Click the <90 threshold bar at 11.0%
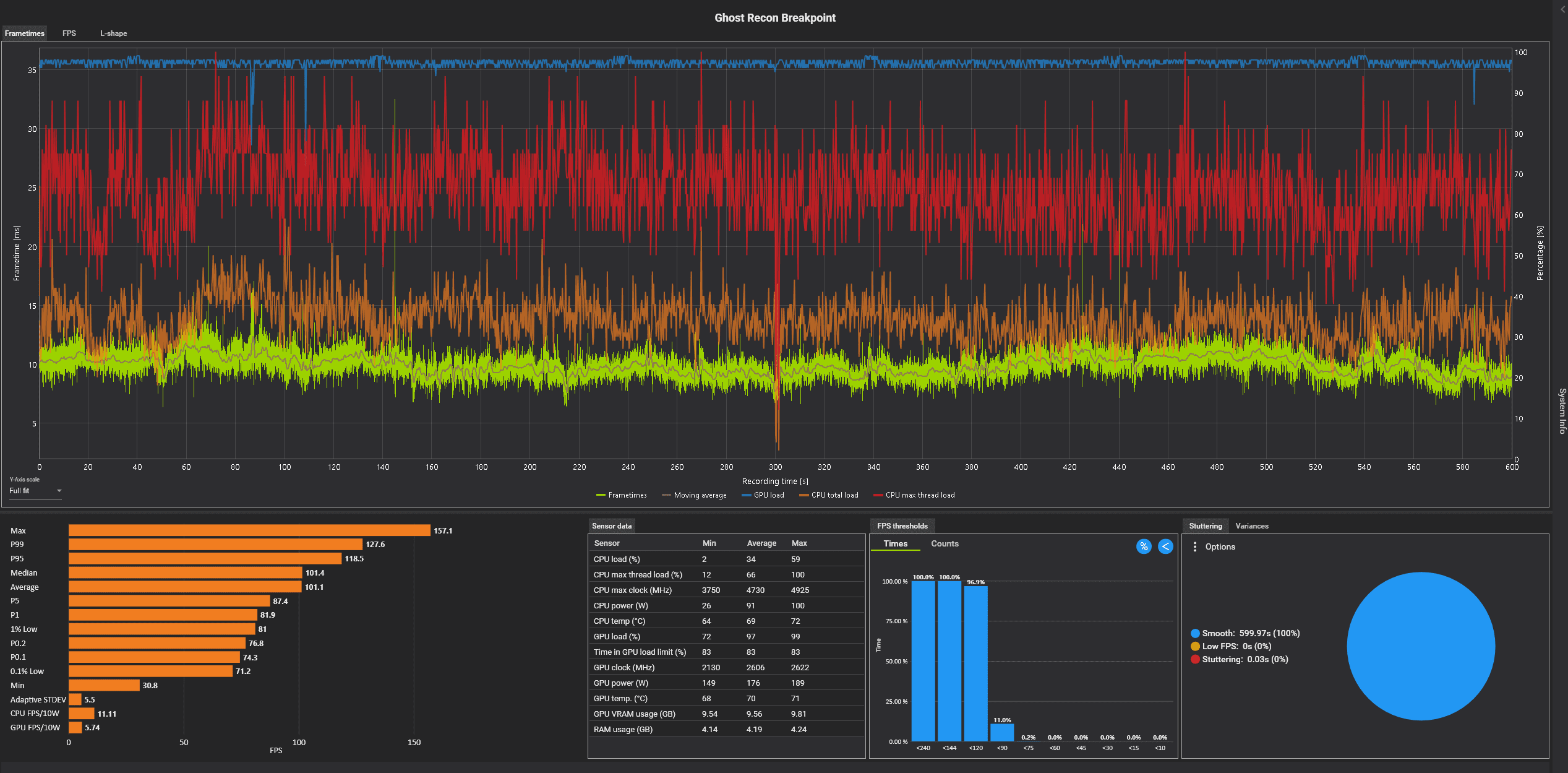Viewport: 1568px width, 773px height. coord(1002,732)
